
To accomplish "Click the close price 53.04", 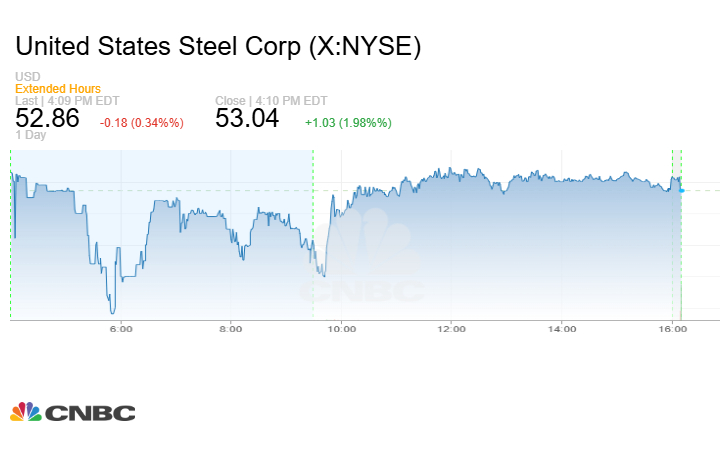I will [248, 120].
